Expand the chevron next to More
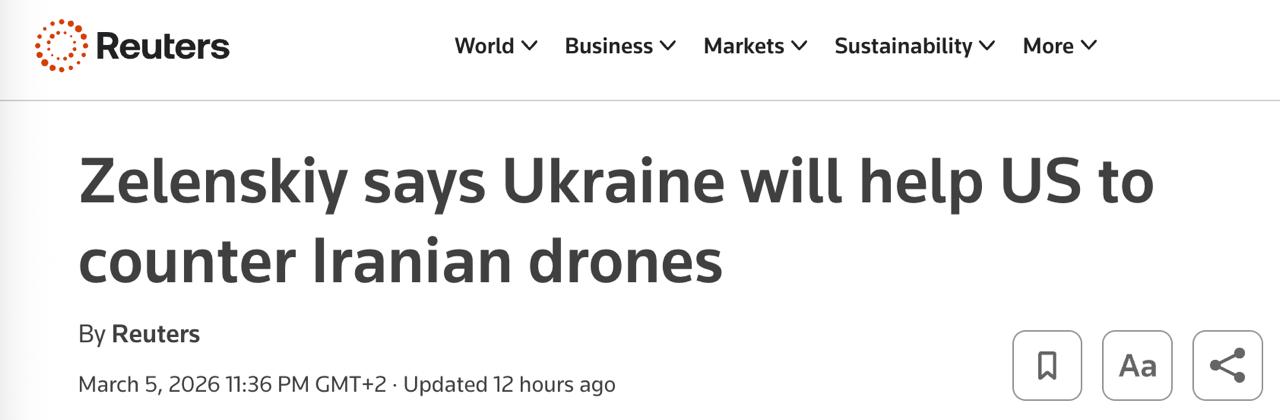The height and width of the screenshot is (420, 1280). click(x=1089, y=46)
